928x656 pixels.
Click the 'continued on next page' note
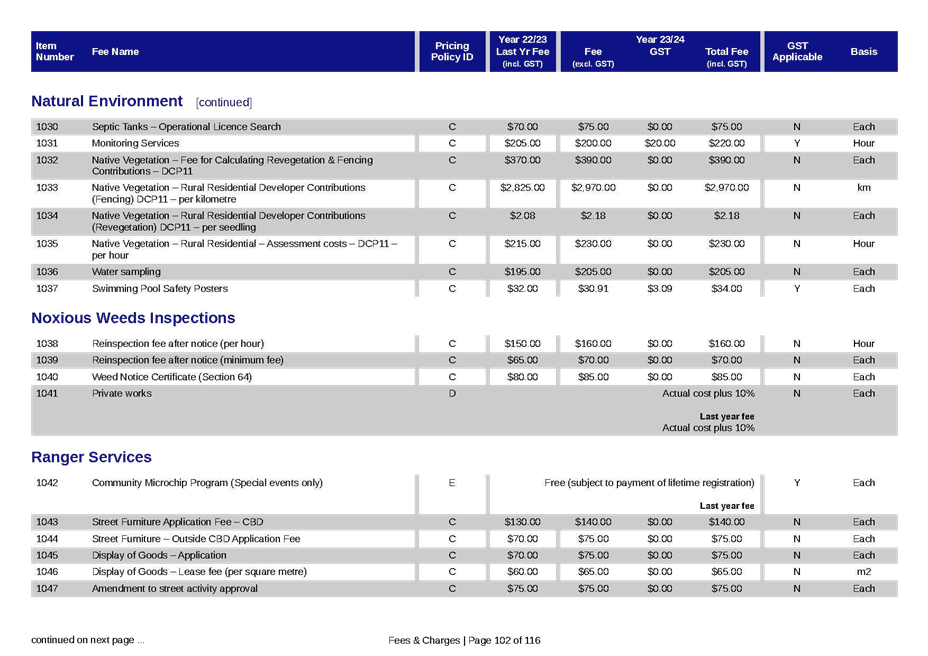tap(88, 640)
